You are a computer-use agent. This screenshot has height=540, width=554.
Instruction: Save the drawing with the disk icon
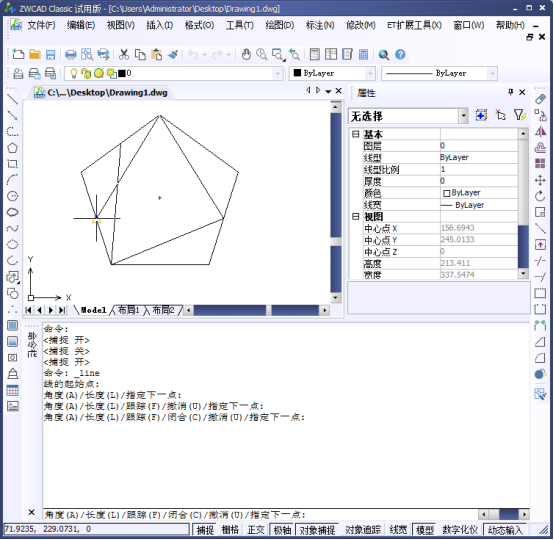(x=51, y=54)
